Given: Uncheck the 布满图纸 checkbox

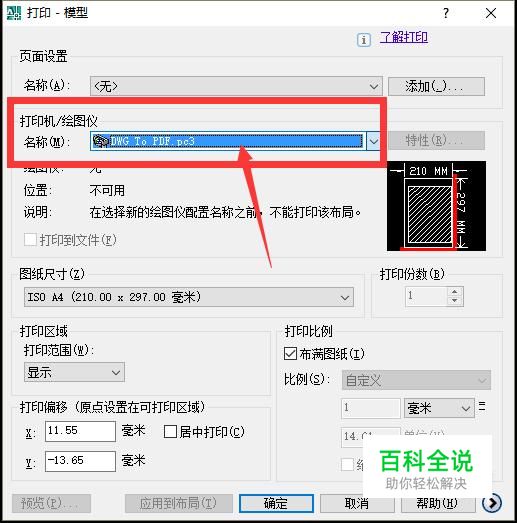Looking at the screenshot, I should click(x=290, y=354).
